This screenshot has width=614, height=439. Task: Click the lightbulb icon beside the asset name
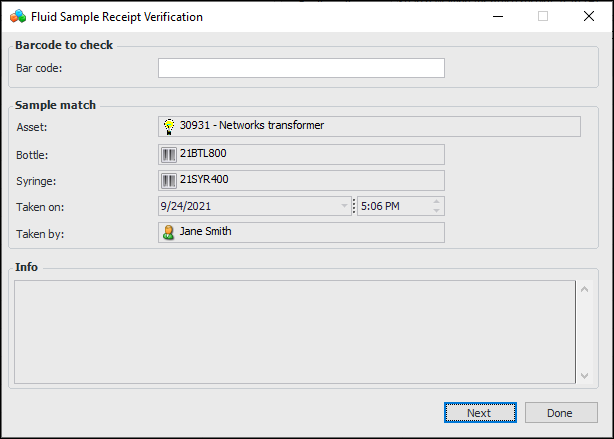[169, 126]
